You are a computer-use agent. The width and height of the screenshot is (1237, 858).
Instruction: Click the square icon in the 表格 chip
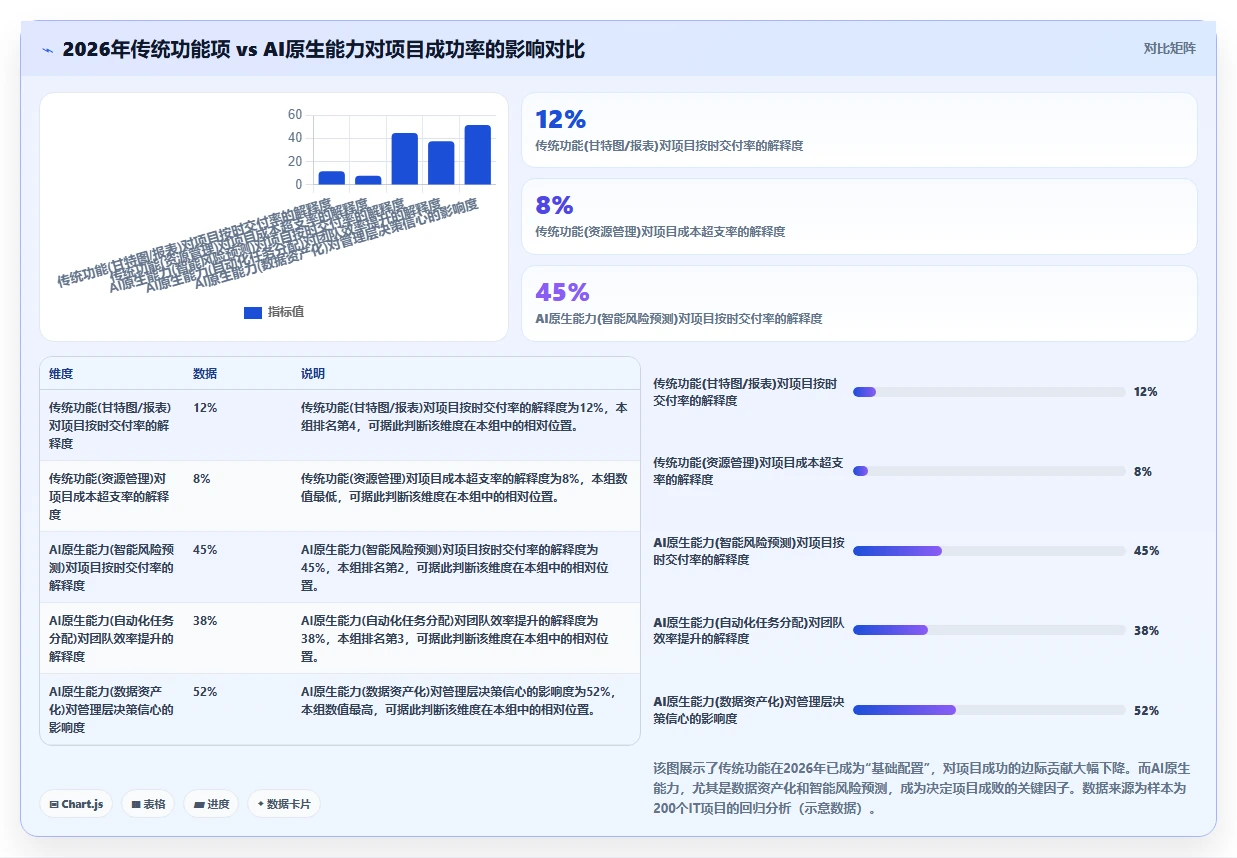click(x=136, y=804)
